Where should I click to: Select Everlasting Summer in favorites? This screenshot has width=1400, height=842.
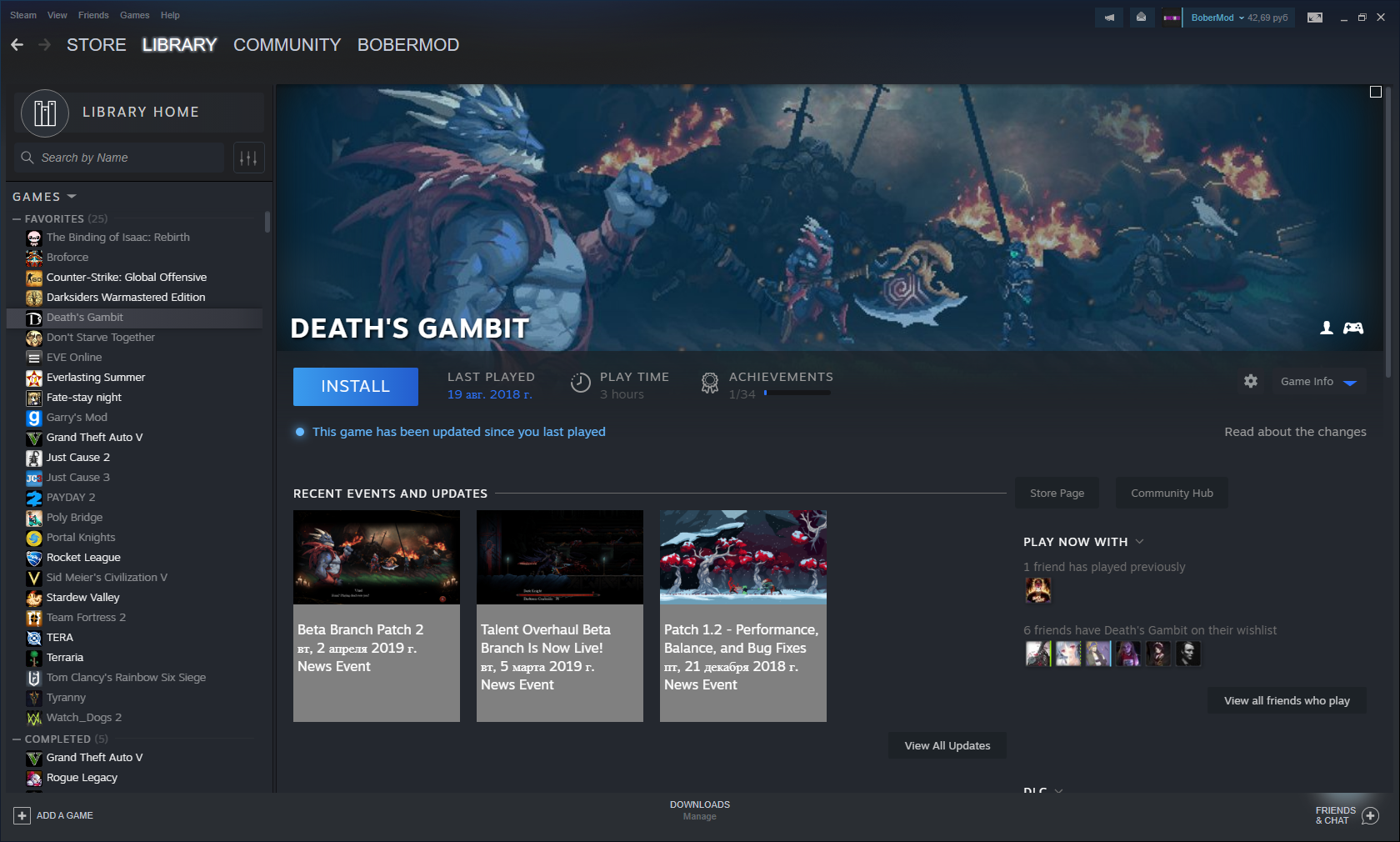(x=135, y=378)
